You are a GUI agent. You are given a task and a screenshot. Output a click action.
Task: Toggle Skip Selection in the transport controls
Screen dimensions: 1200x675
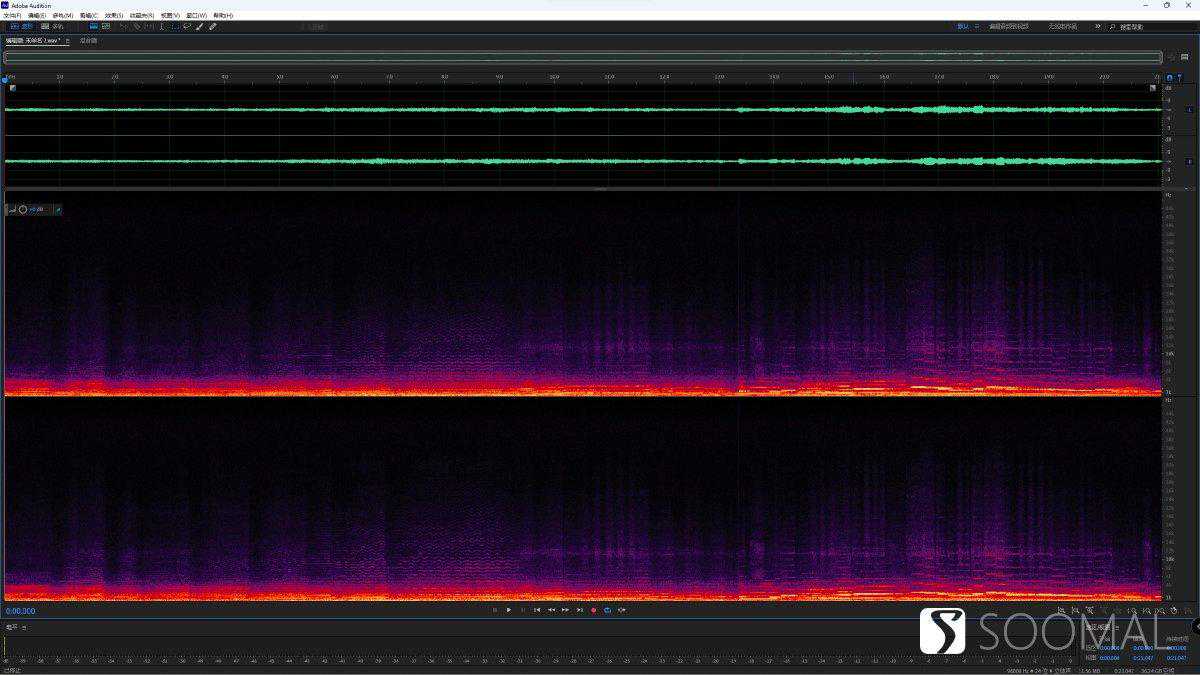point(621,608)
